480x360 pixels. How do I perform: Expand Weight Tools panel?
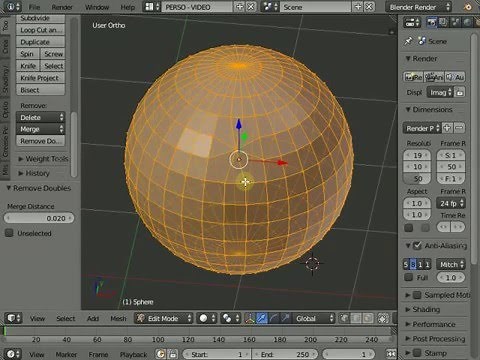coord(43,159)
